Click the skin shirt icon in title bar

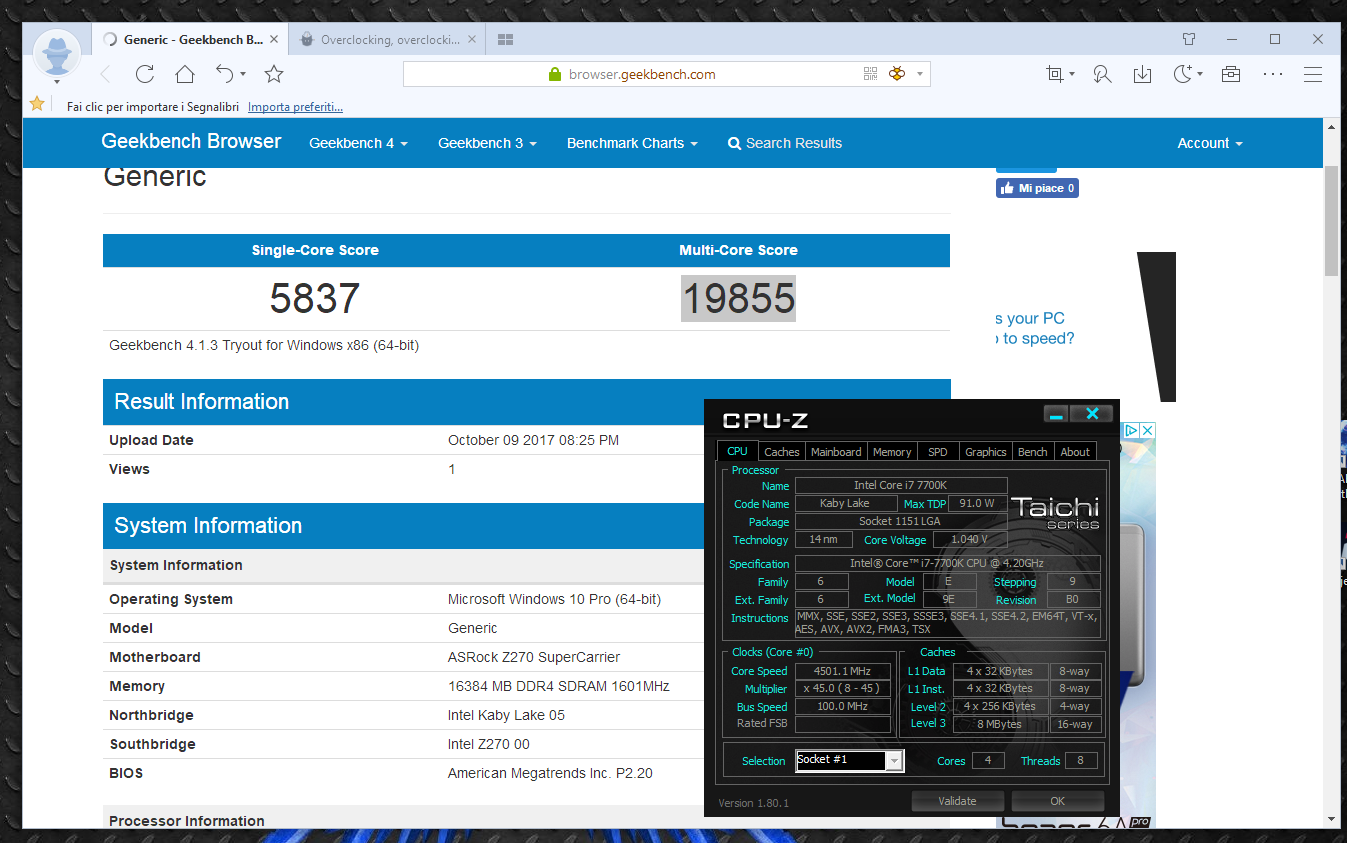(1189, 39)
